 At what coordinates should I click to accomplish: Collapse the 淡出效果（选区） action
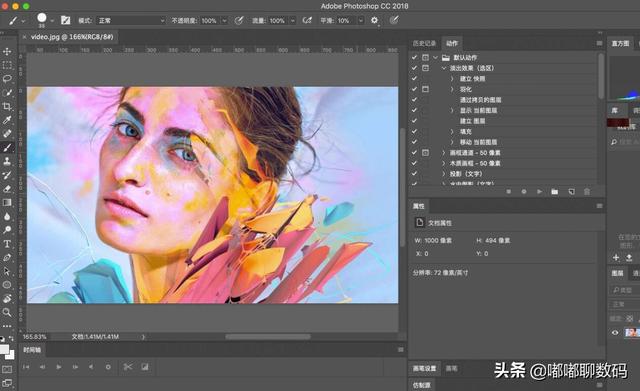click(x=444, y=68)
